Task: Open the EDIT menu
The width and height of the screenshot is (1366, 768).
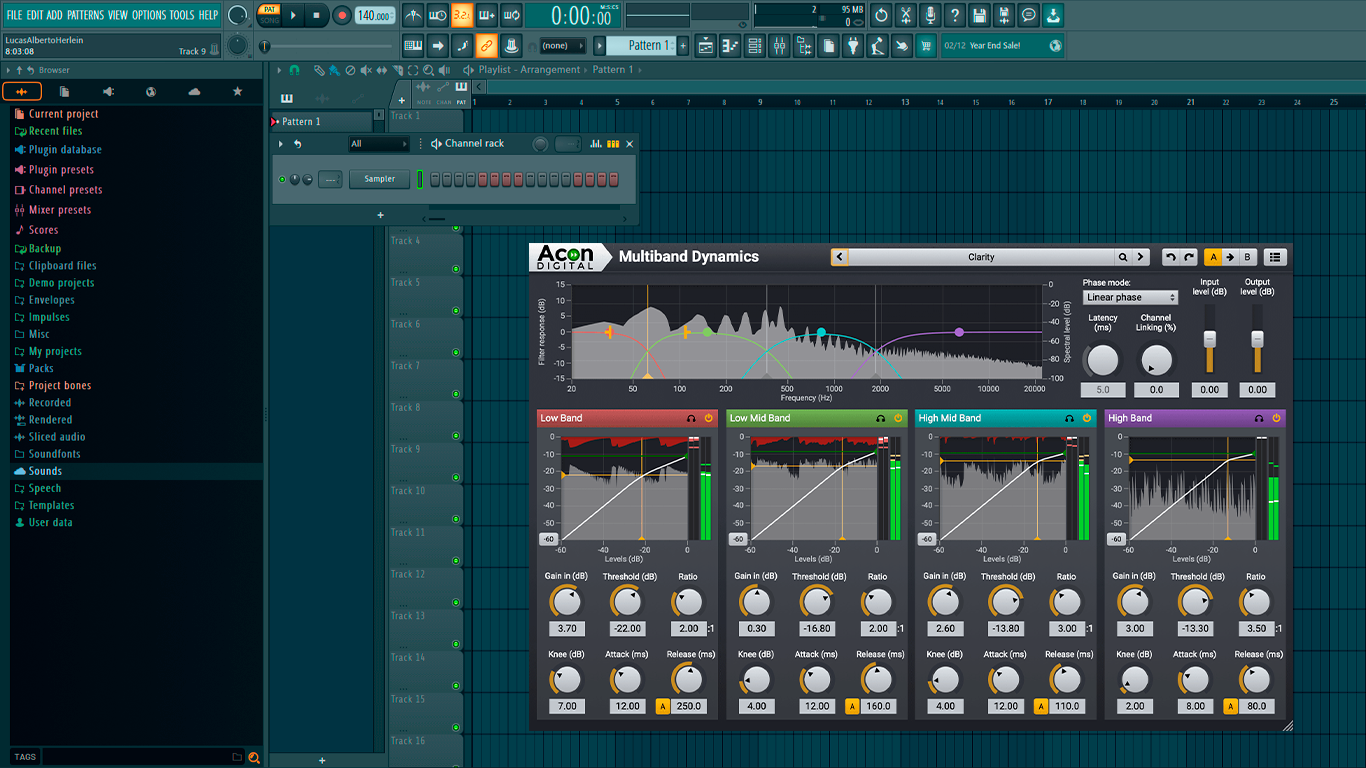Action: pyautogui.click(x=34, y=15)
